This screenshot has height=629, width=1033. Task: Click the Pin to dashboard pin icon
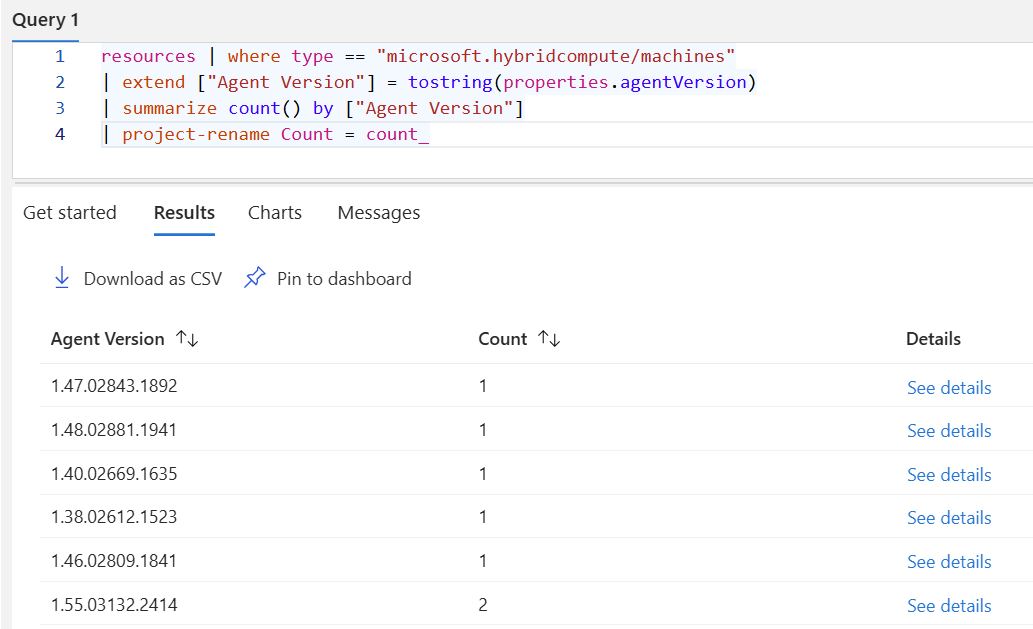pos(255,278)
